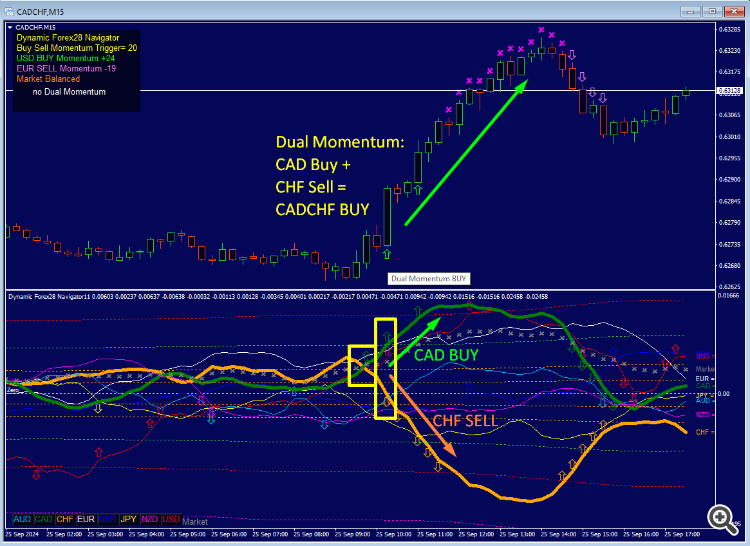Click the 'Dual Momentum BUY' tooltip label
This screenshot has height=546, width=750.
pos(429,279)
